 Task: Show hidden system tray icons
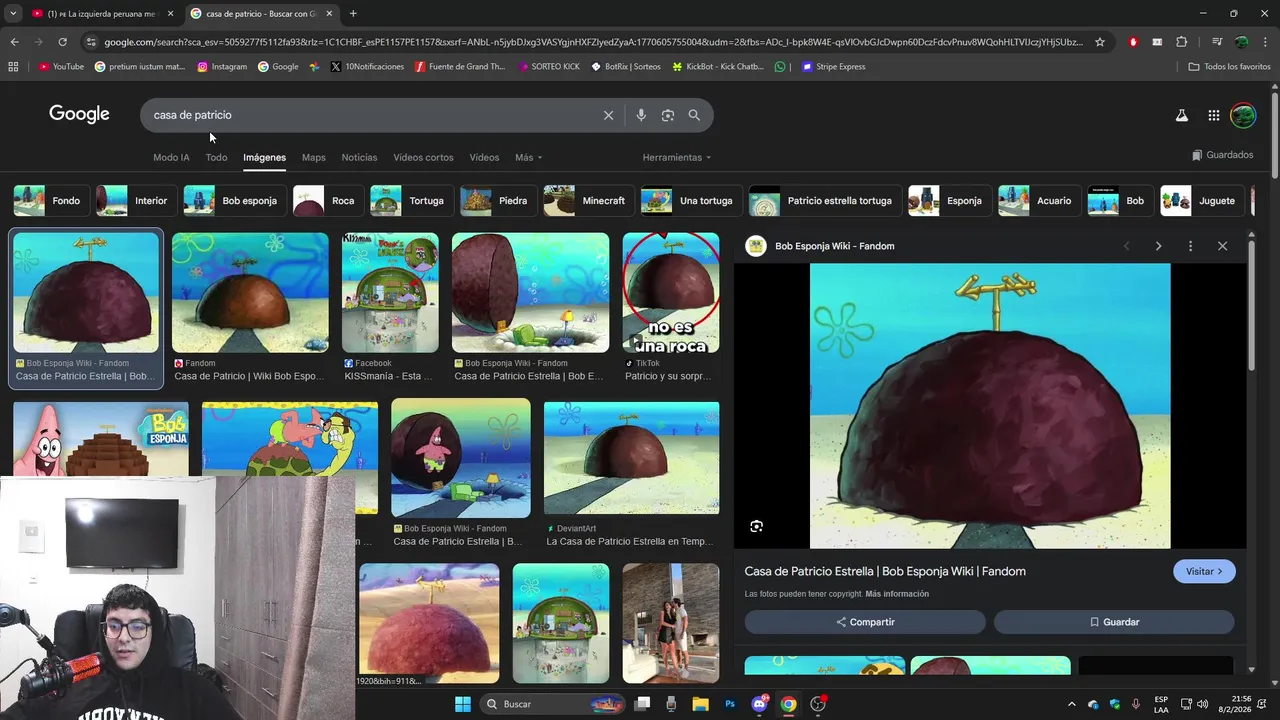tap(1071, 704)
